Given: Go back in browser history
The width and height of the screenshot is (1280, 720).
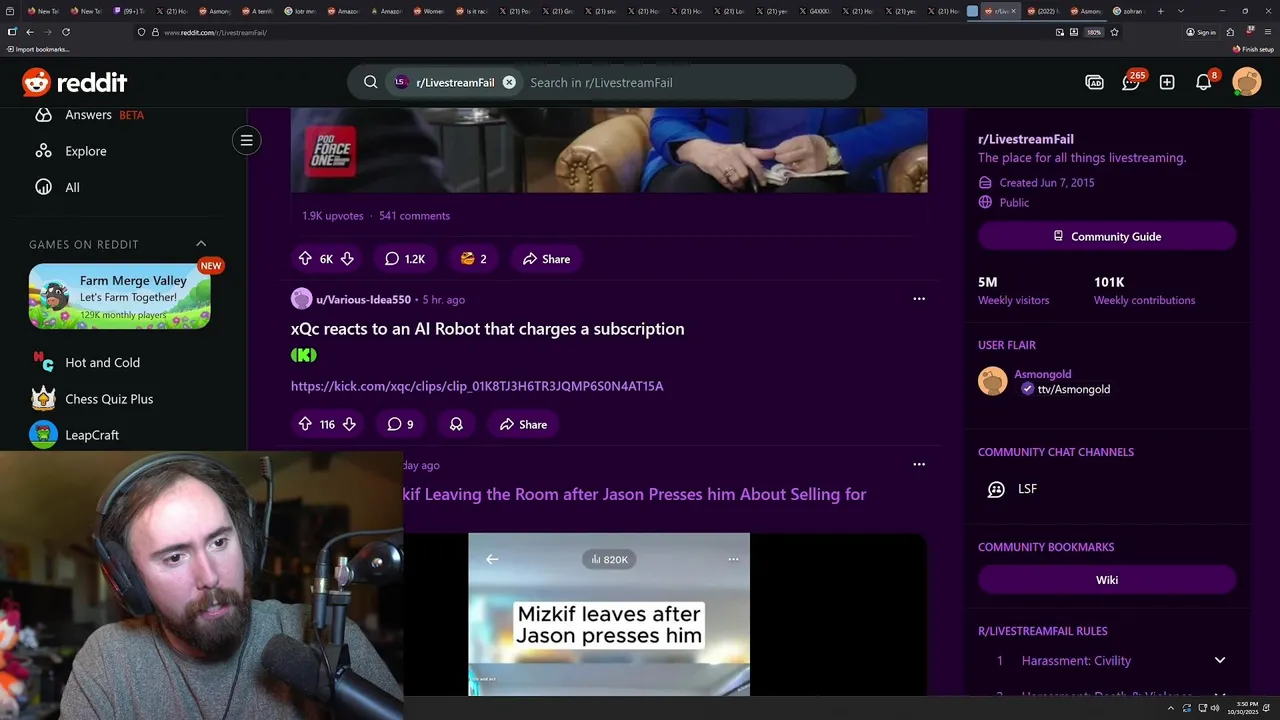Looking at the screenshot, I should pyautogui.click(x=30, y=32).
